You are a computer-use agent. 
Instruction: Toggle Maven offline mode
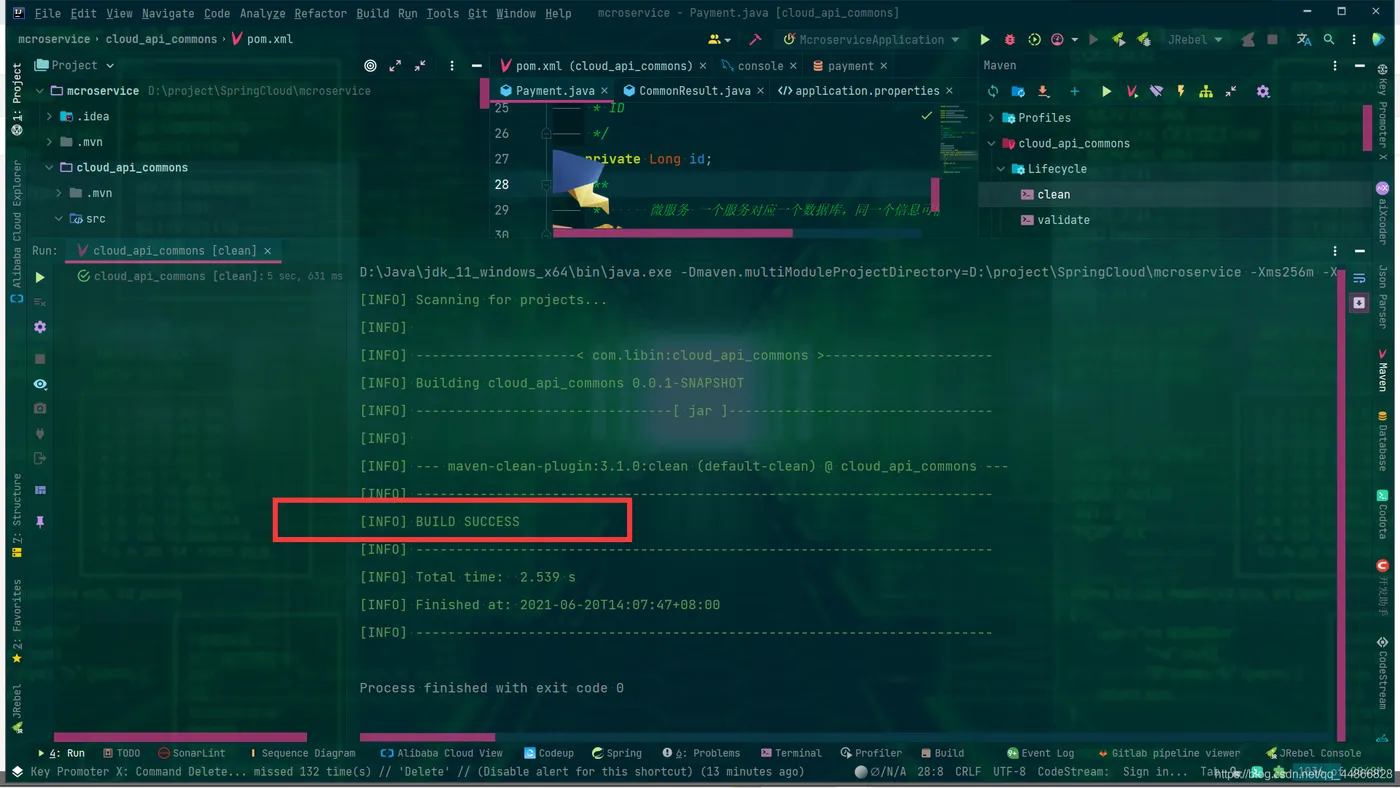coord(1156,92)
